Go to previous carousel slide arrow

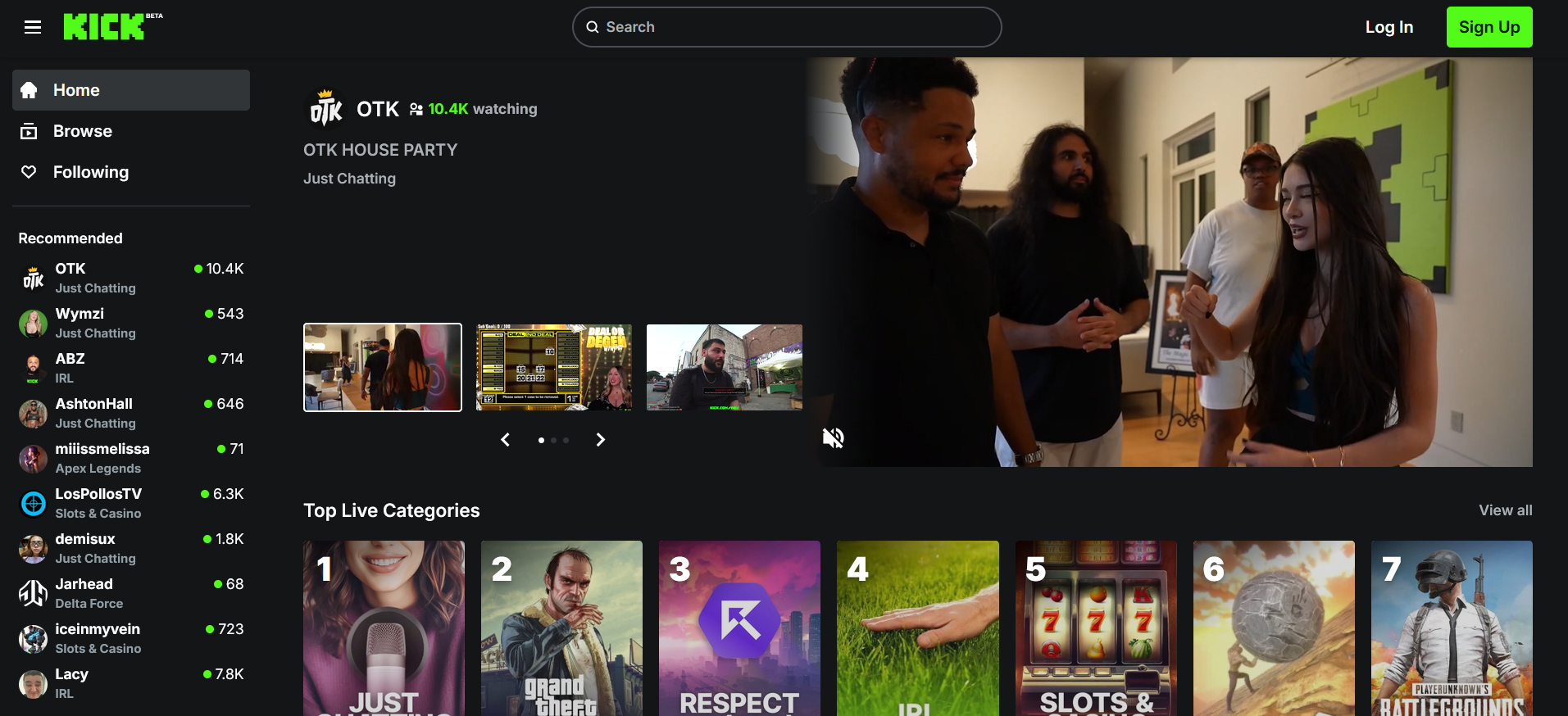click(x=506, y=440)
